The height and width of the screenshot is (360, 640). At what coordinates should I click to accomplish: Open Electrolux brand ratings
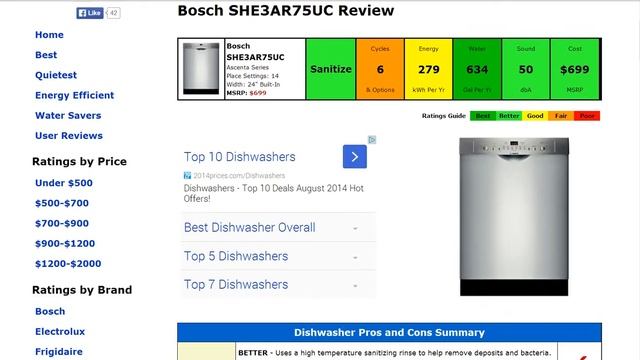[60, 331]
